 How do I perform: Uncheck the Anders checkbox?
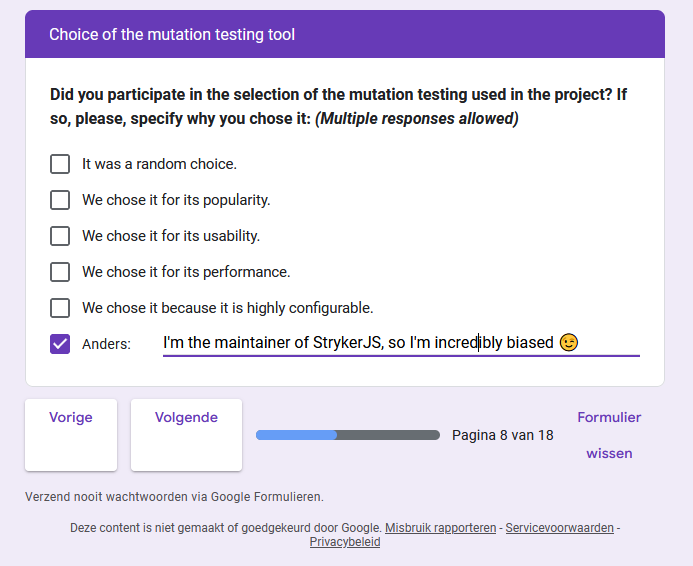point(60,344)
